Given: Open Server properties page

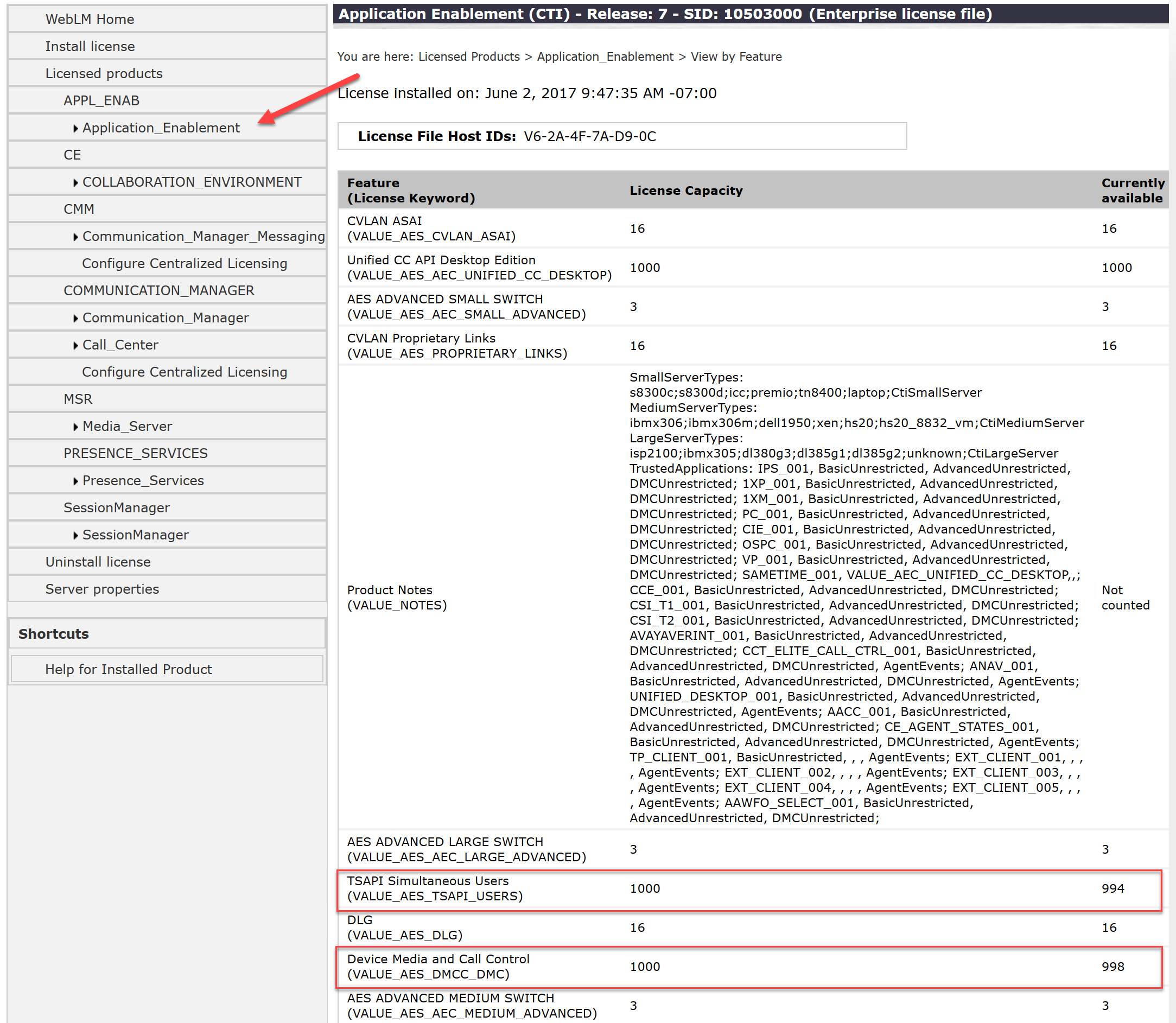Looking at the screenshot, I should pyautogui.click(x=102, y=589).
